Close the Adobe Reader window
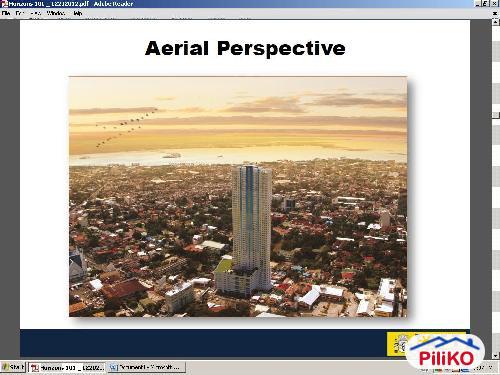Image resolution: width=500 pixels, height=375 pixels. click(495, 4)
